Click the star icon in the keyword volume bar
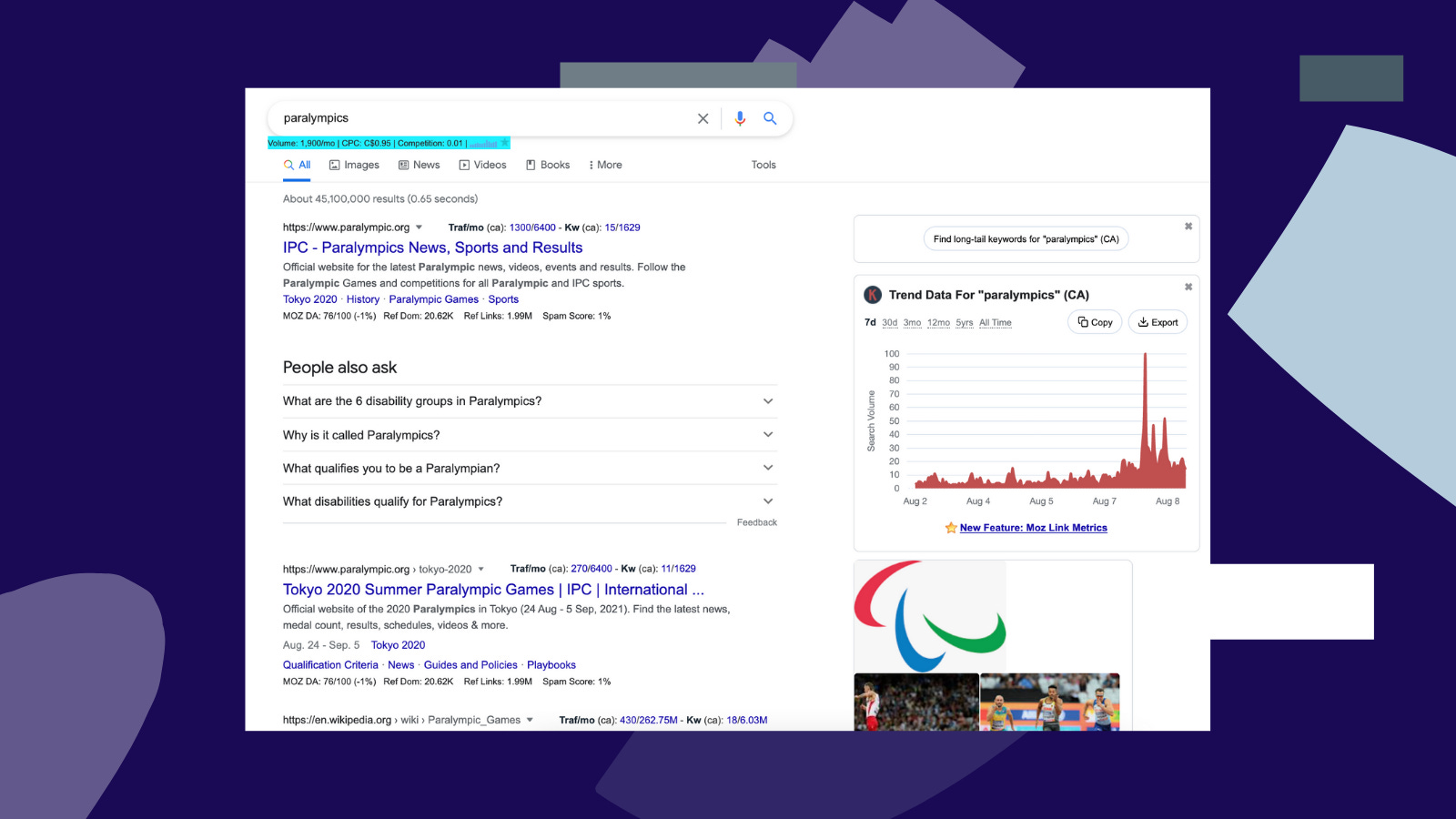The image size is (1456, 819). tap(505, 143)
